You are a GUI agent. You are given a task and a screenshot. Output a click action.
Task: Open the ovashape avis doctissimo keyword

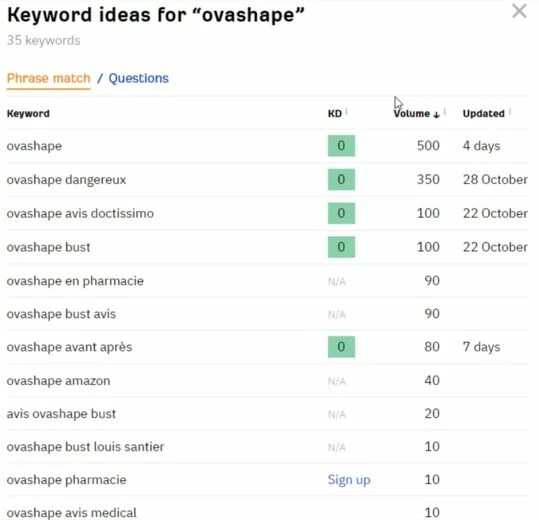click(80, 213)
